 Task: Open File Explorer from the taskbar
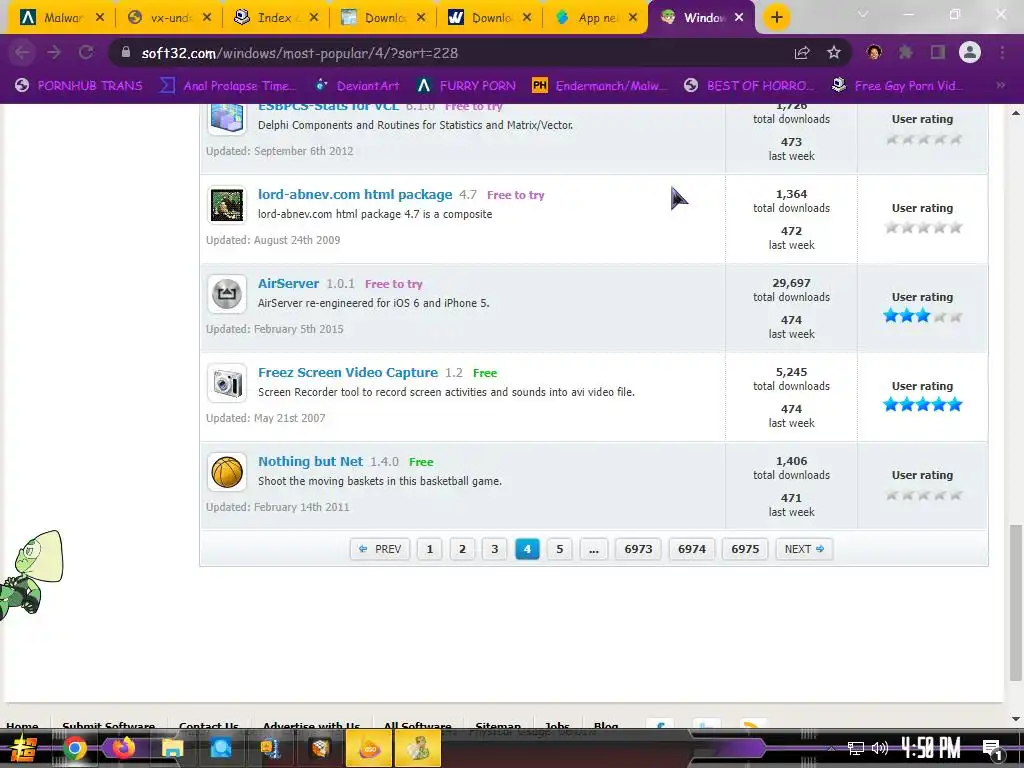coord(172,748)
